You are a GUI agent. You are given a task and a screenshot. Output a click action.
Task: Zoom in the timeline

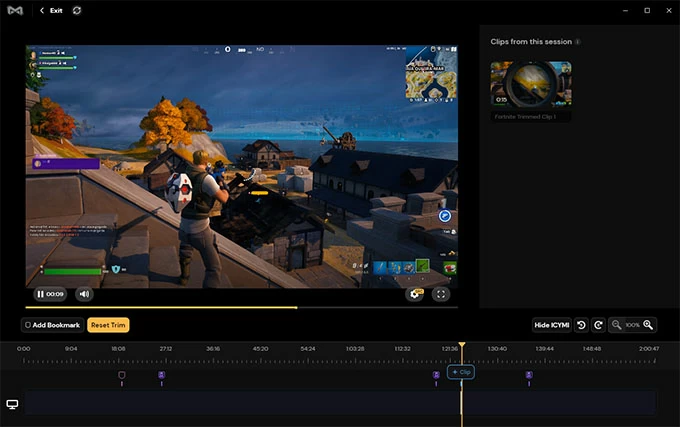tap(648, 325)
